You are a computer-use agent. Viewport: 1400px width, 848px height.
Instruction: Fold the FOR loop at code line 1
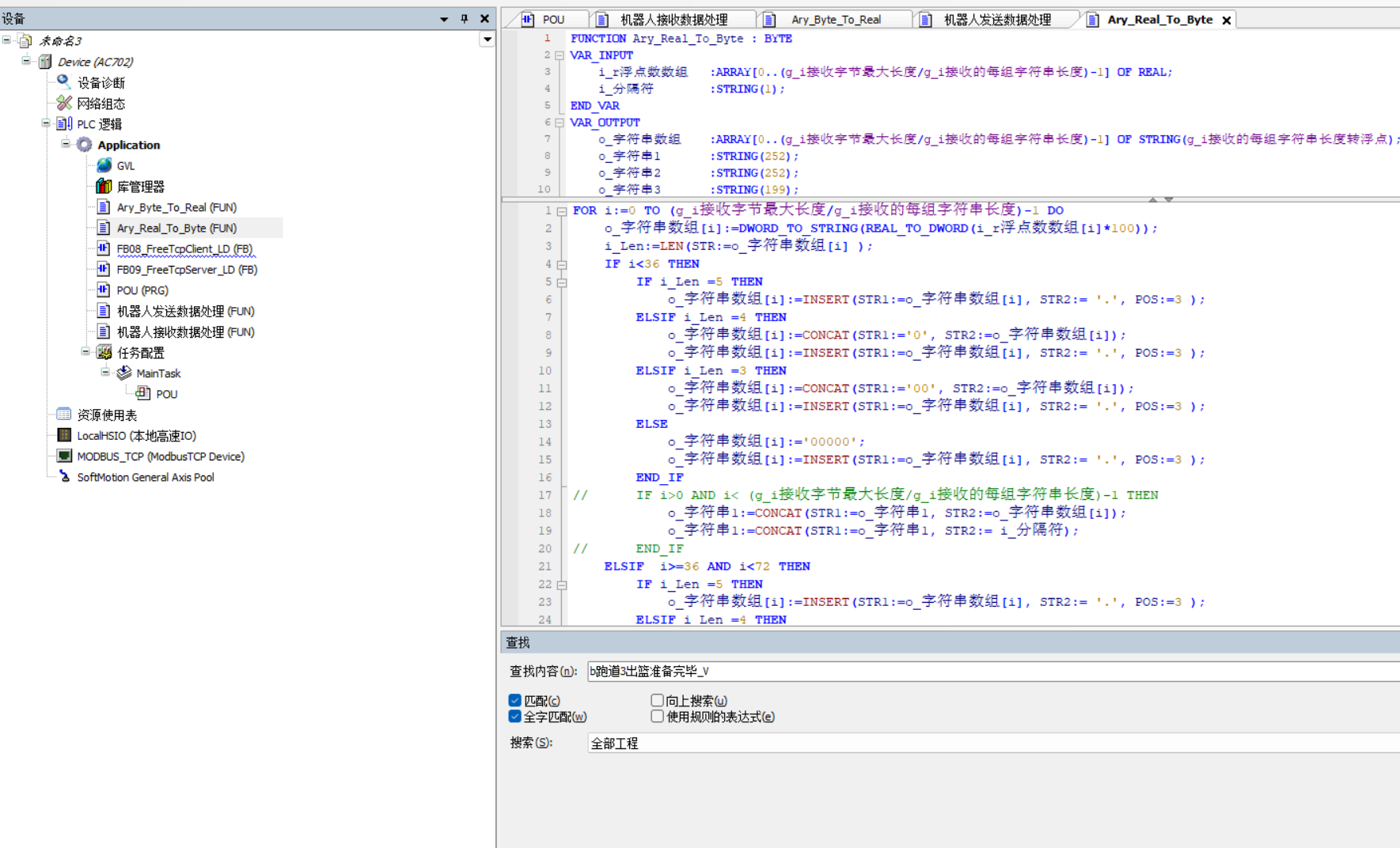[x=562, y=211]
